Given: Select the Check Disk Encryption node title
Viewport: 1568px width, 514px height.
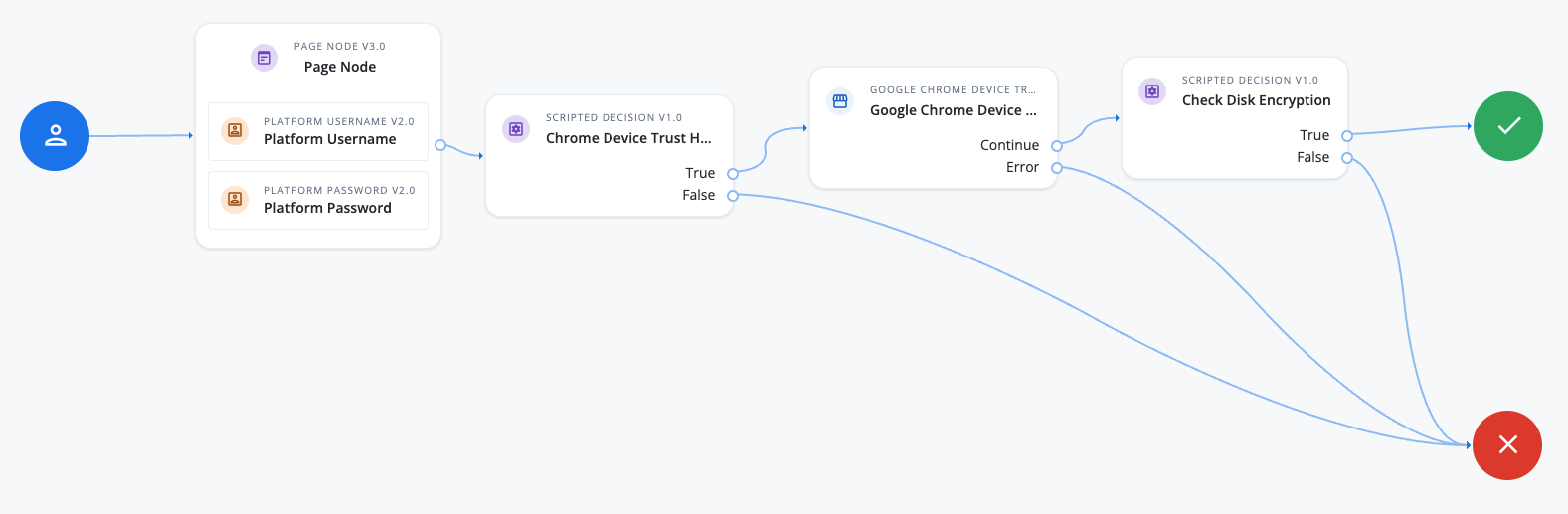Looking at the screenshot, I should tap(1257, 100).
